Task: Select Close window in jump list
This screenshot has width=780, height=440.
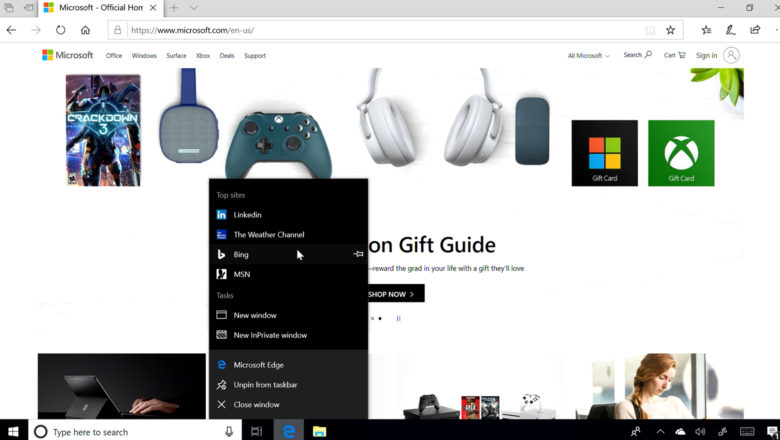Action: click(289, 405)
